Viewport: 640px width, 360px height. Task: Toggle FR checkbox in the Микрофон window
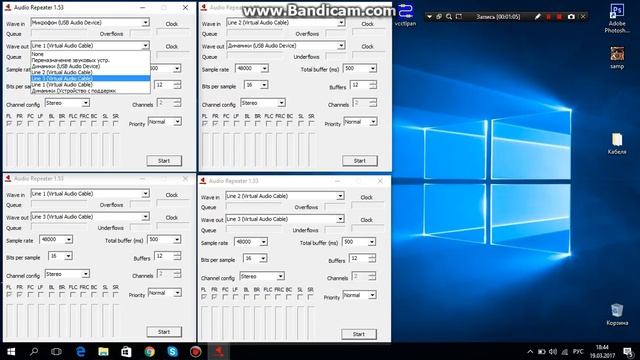20,123
